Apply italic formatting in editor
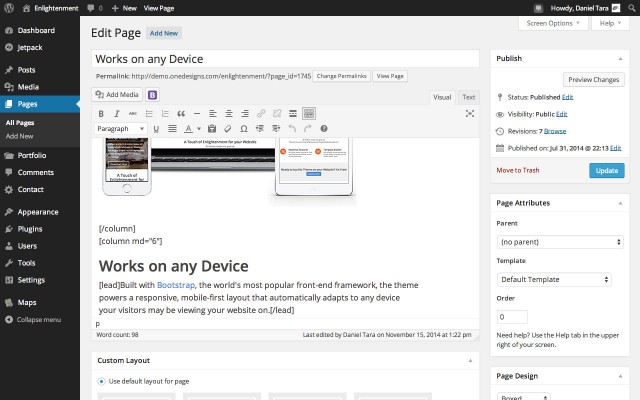640x400 pixels. [117, 114]
